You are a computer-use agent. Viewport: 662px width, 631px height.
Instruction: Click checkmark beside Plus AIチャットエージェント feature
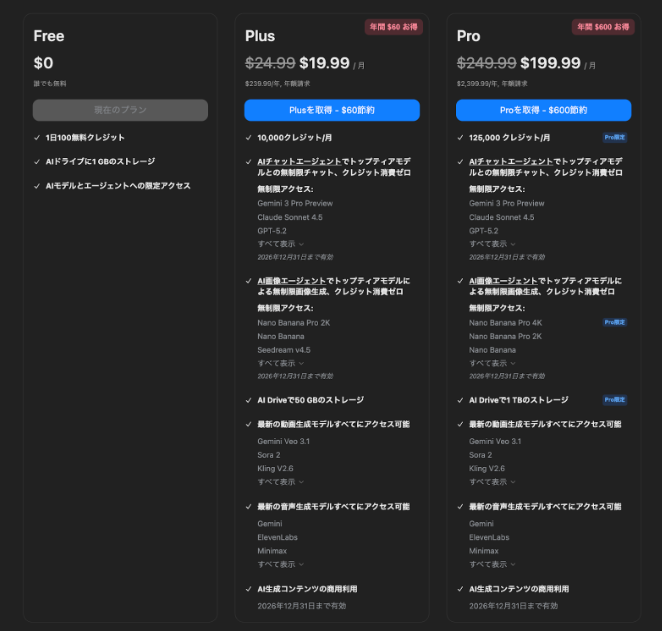click(249, 162)
